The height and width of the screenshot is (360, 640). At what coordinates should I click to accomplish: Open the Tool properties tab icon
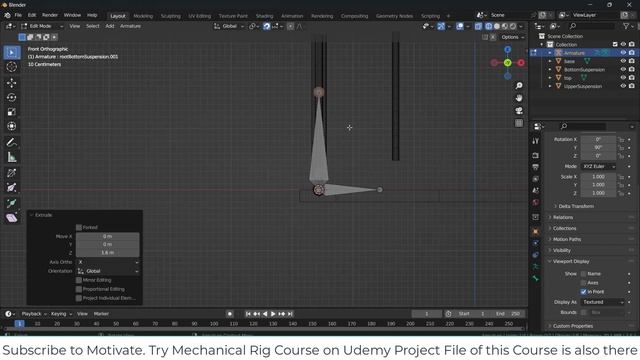pyautogui.click(x=536, y=141)
